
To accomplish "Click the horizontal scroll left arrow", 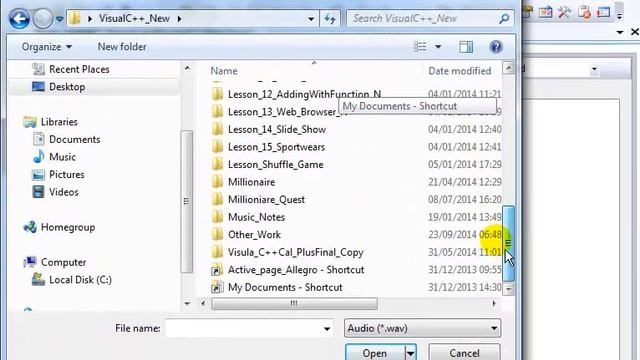I will pyautogui.click(x=203, y=304).
